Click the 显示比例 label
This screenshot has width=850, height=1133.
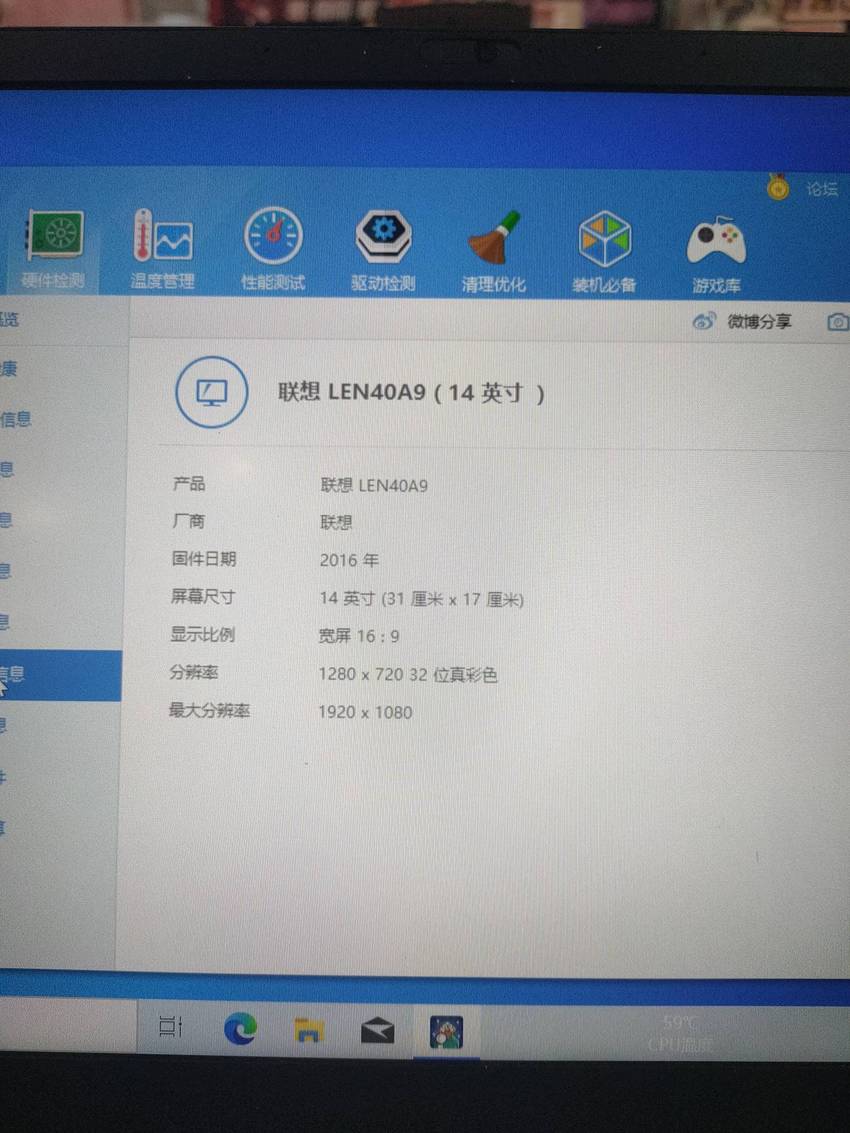[202, 634]
